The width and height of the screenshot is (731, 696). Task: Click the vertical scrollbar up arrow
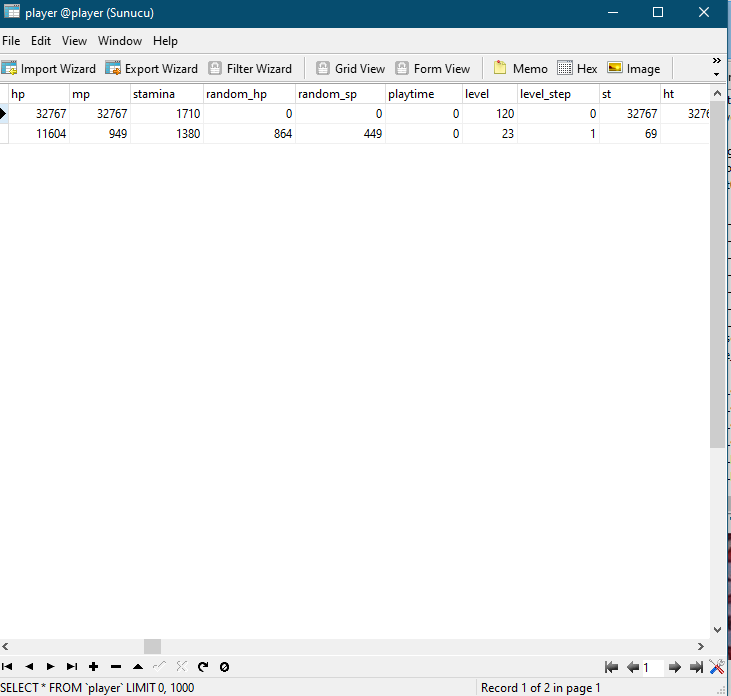click(717, 93)
